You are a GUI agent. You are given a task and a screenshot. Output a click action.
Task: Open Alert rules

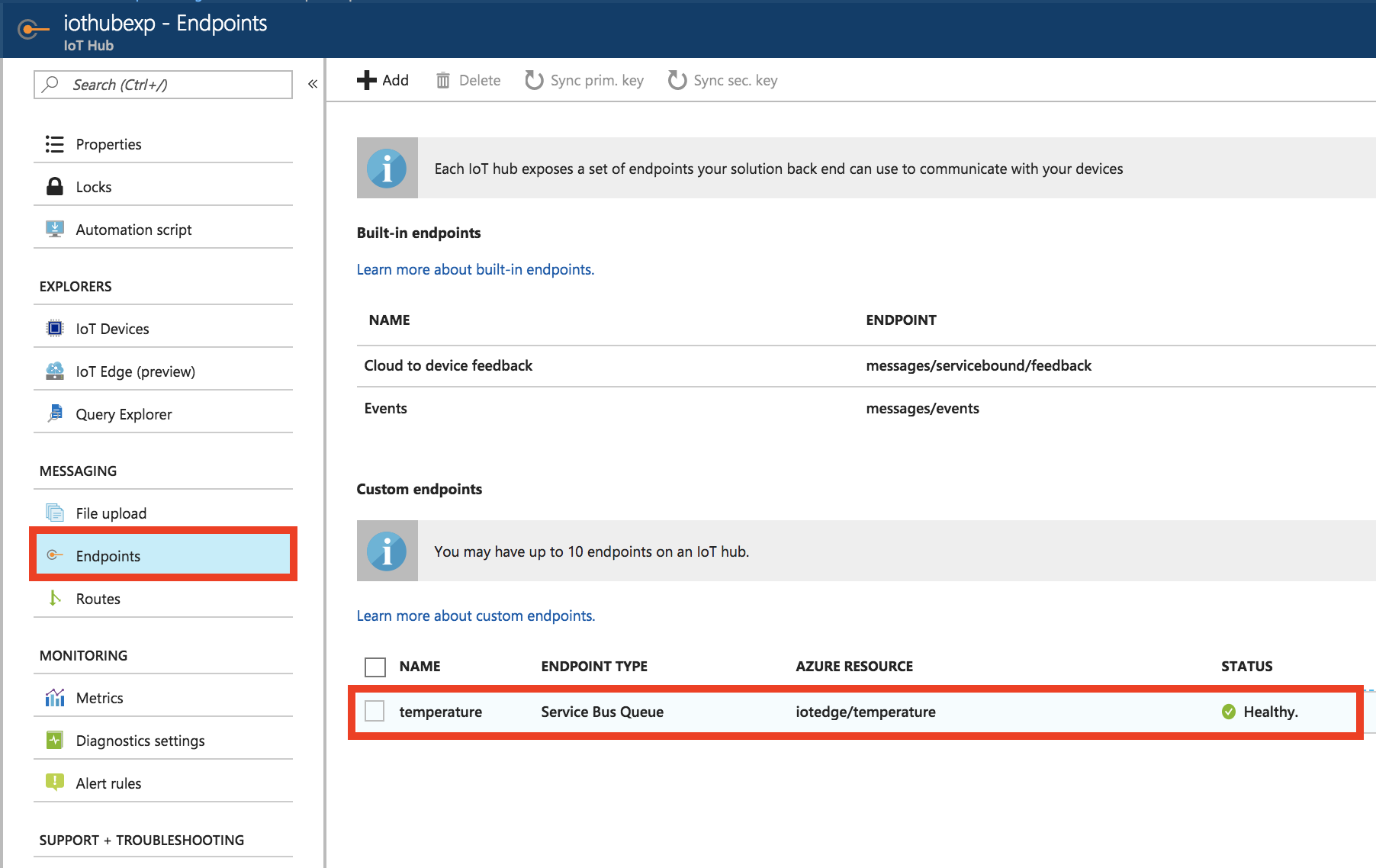click(163, 783)
